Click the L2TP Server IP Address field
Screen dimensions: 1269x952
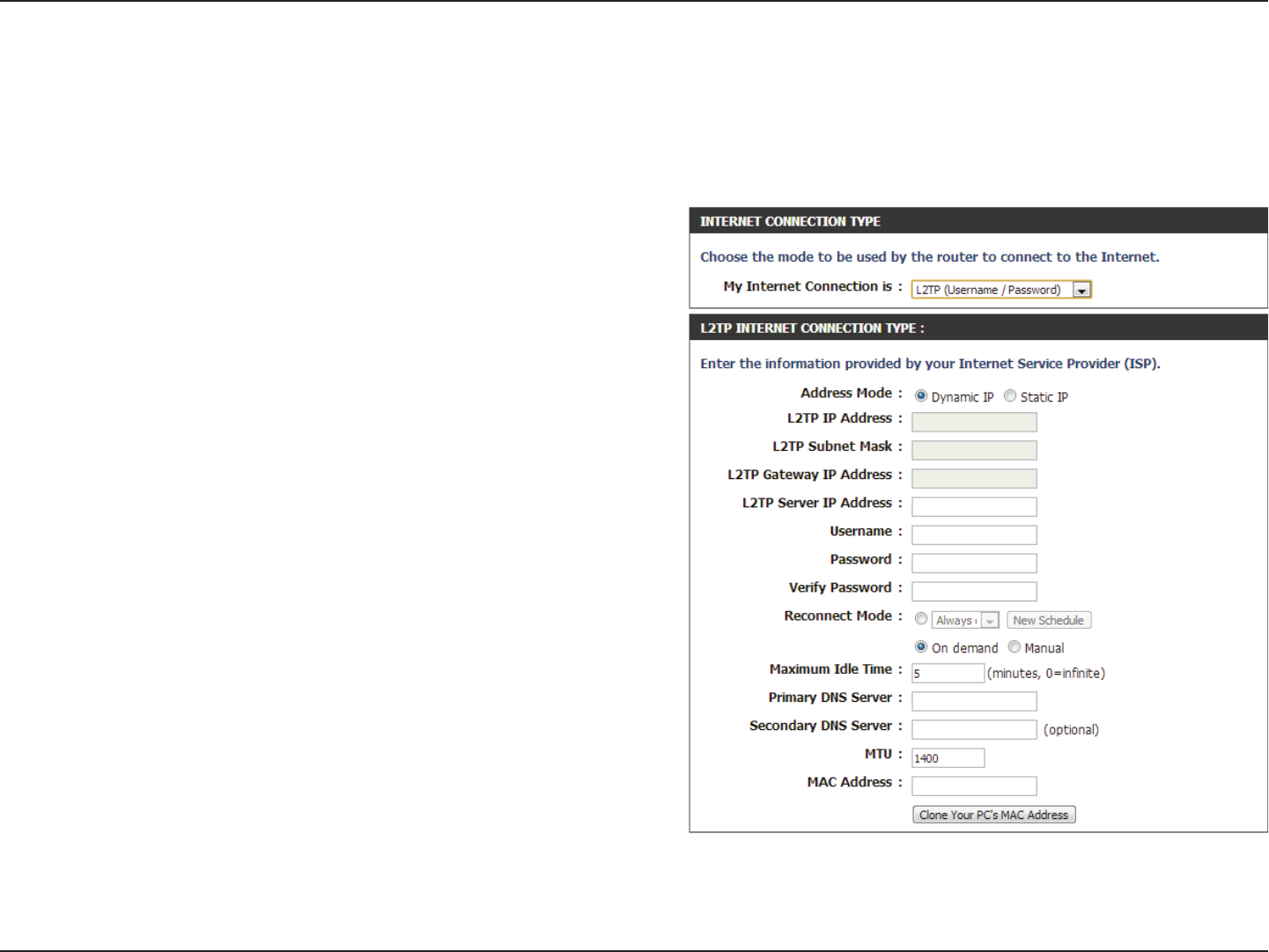tap(974, 506)
